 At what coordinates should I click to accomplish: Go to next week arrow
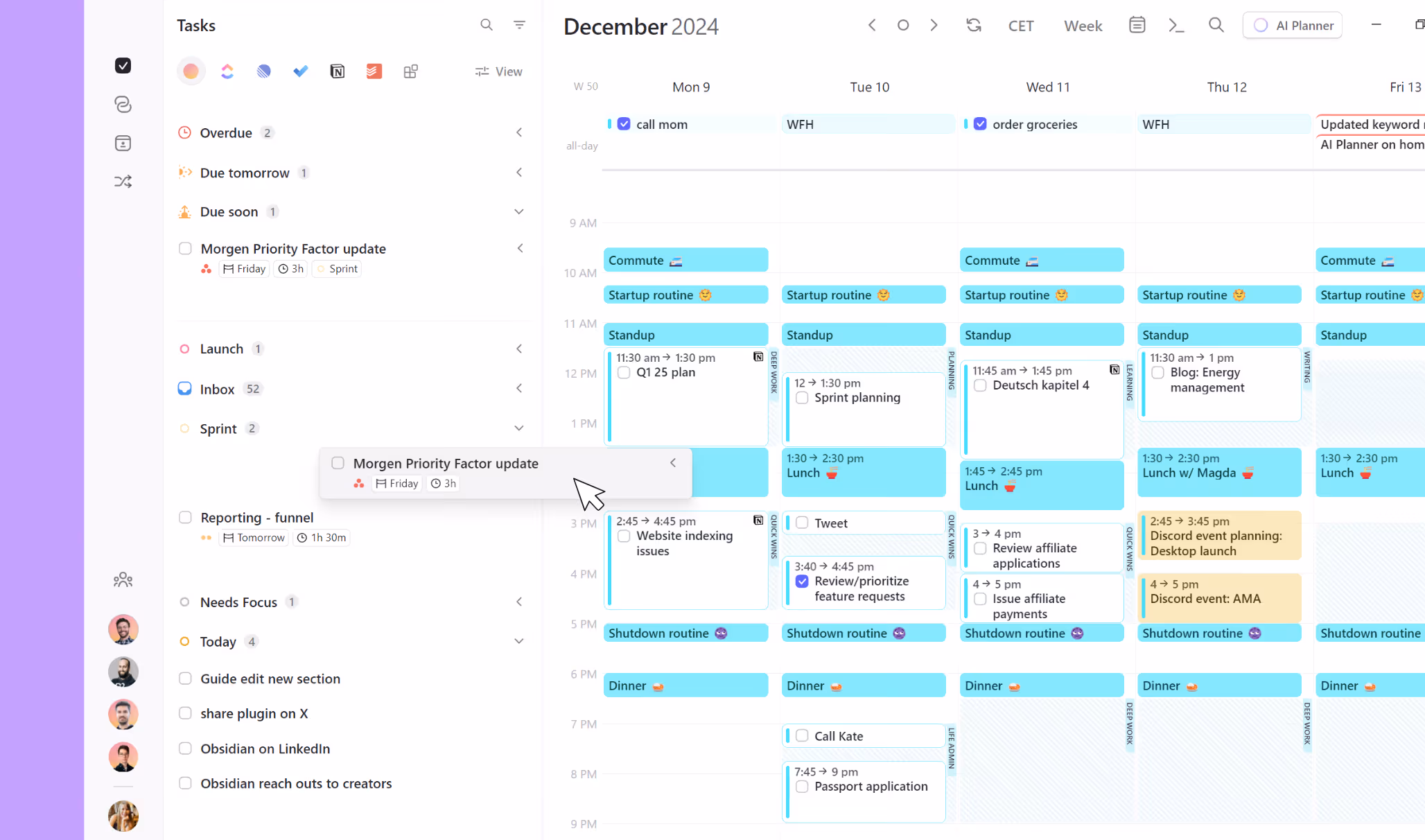tap(934, 26)
